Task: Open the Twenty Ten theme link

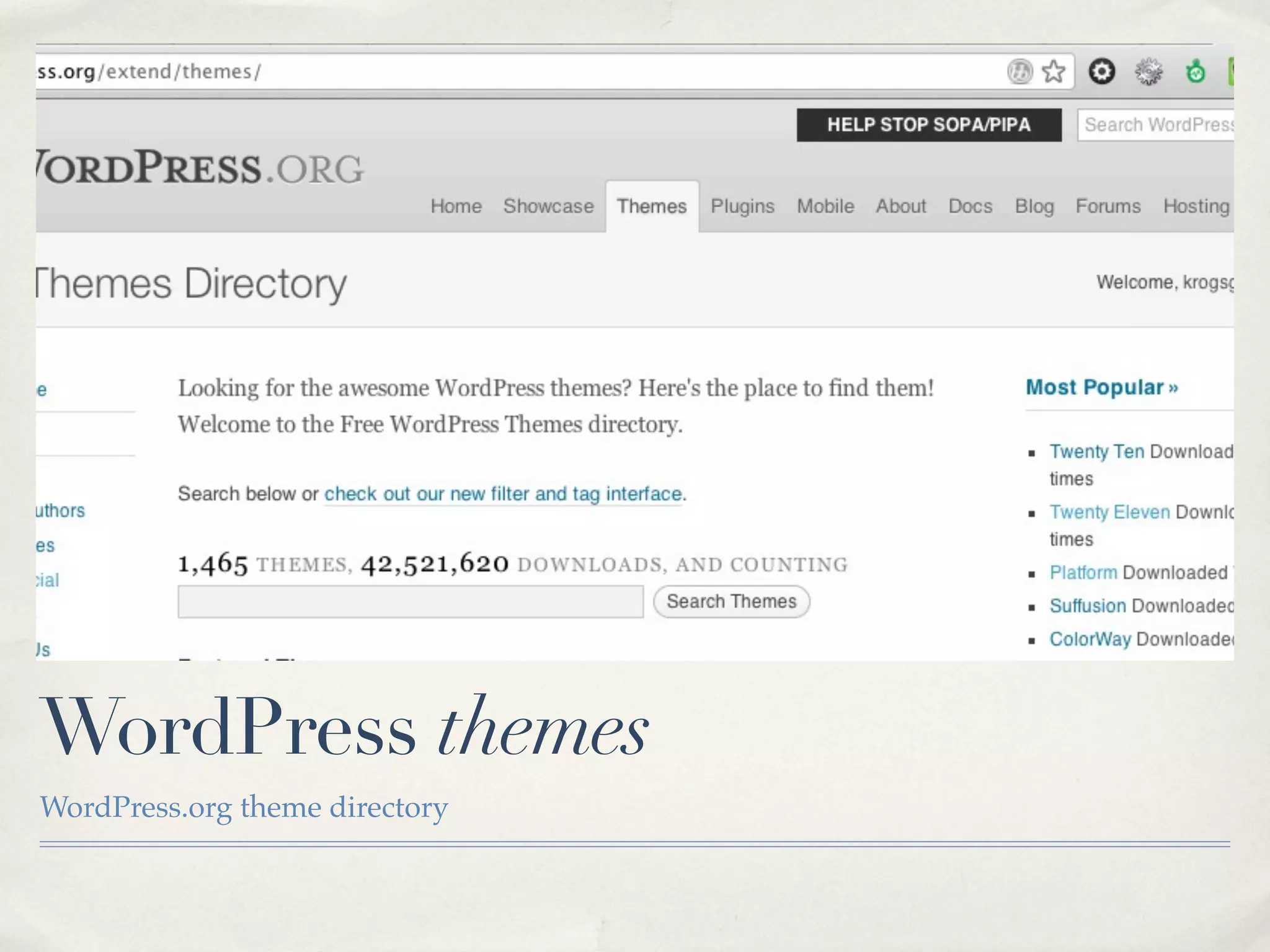Action: 1096,452
